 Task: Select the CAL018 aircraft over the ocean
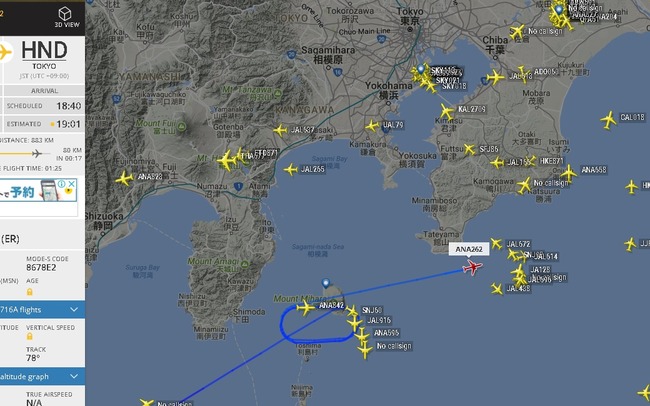(608, 120)
